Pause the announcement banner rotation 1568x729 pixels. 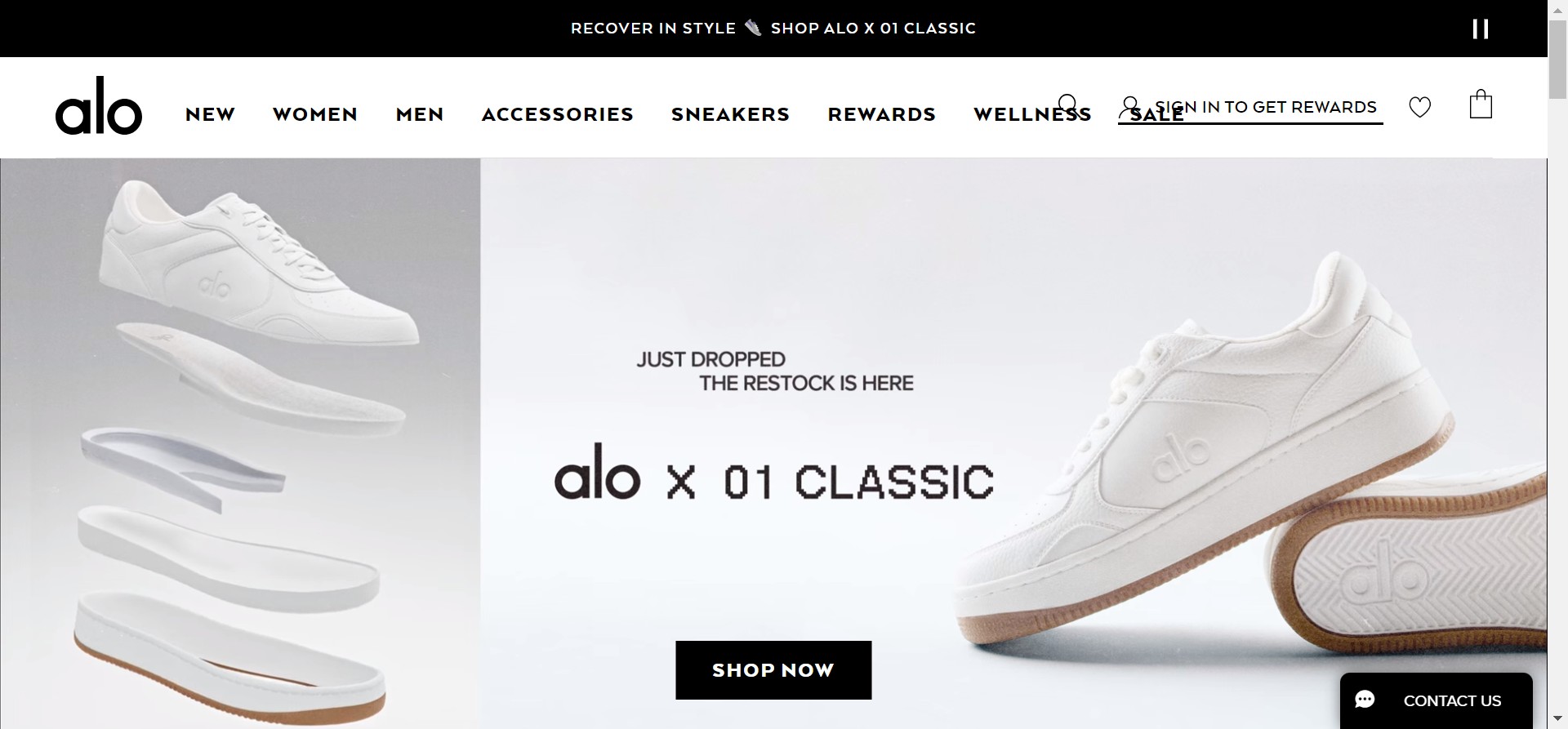click(x=1481, y=29)
